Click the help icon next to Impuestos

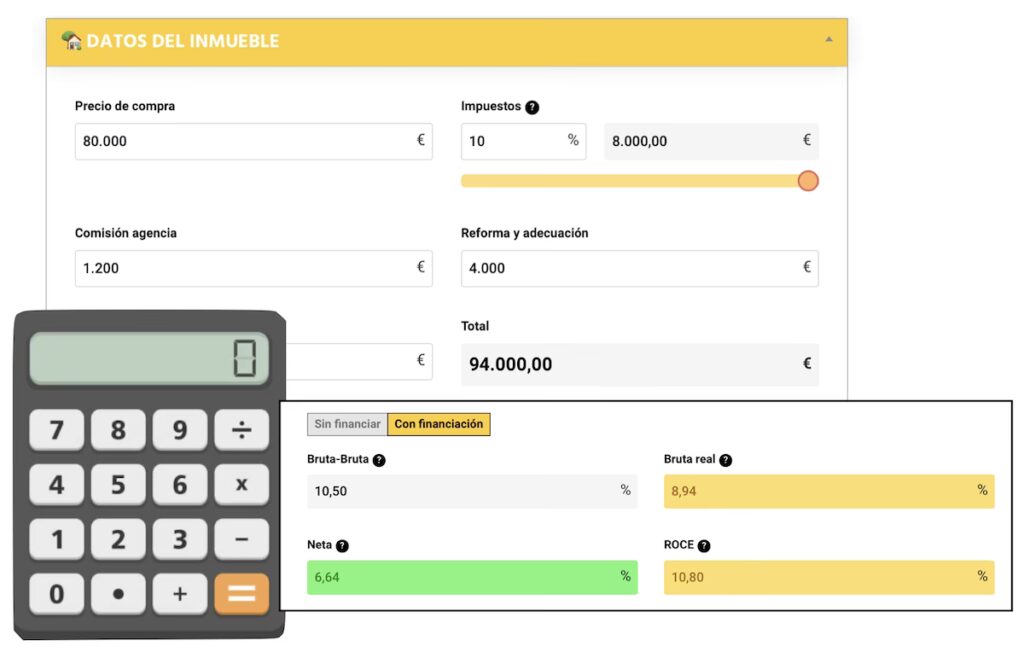[x=532, y=107]
